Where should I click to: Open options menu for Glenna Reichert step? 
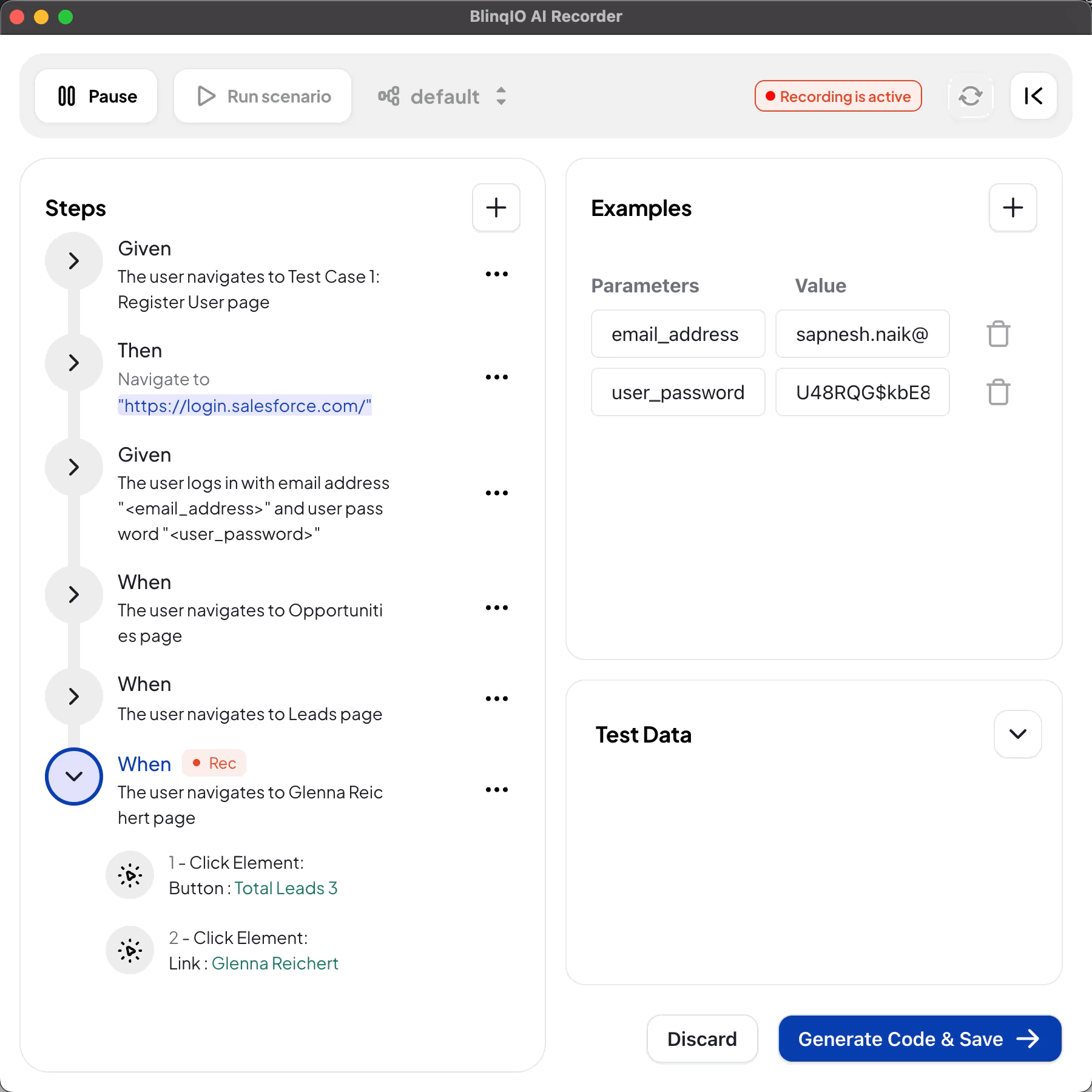pyautogui.click(x=497, y=790)
